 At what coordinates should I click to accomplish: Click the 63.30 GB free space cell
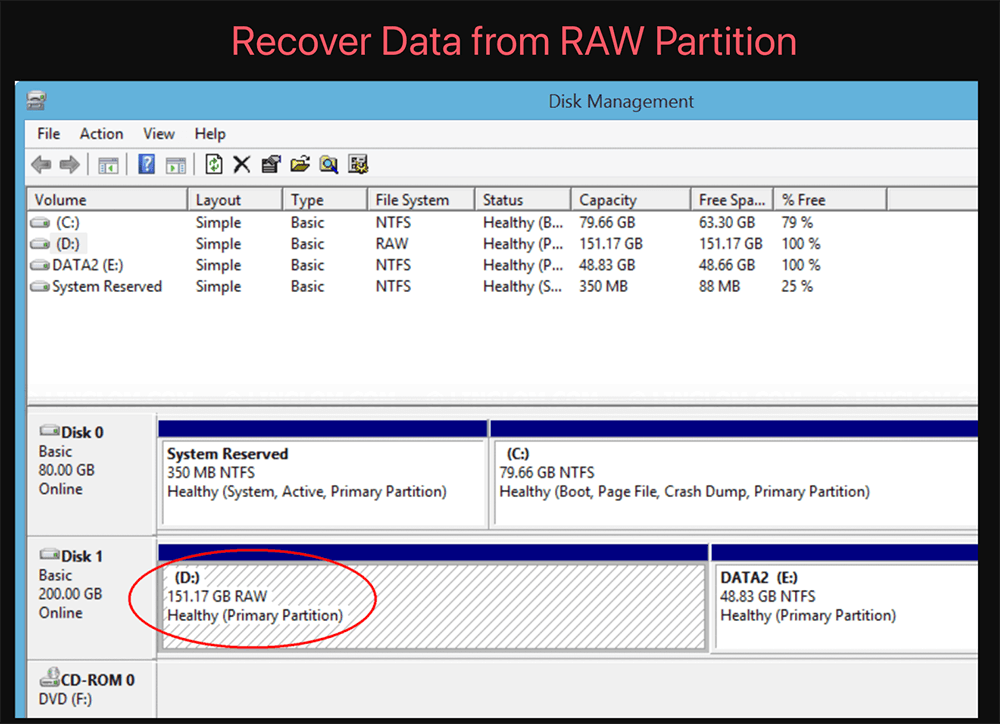coord(727,223)
